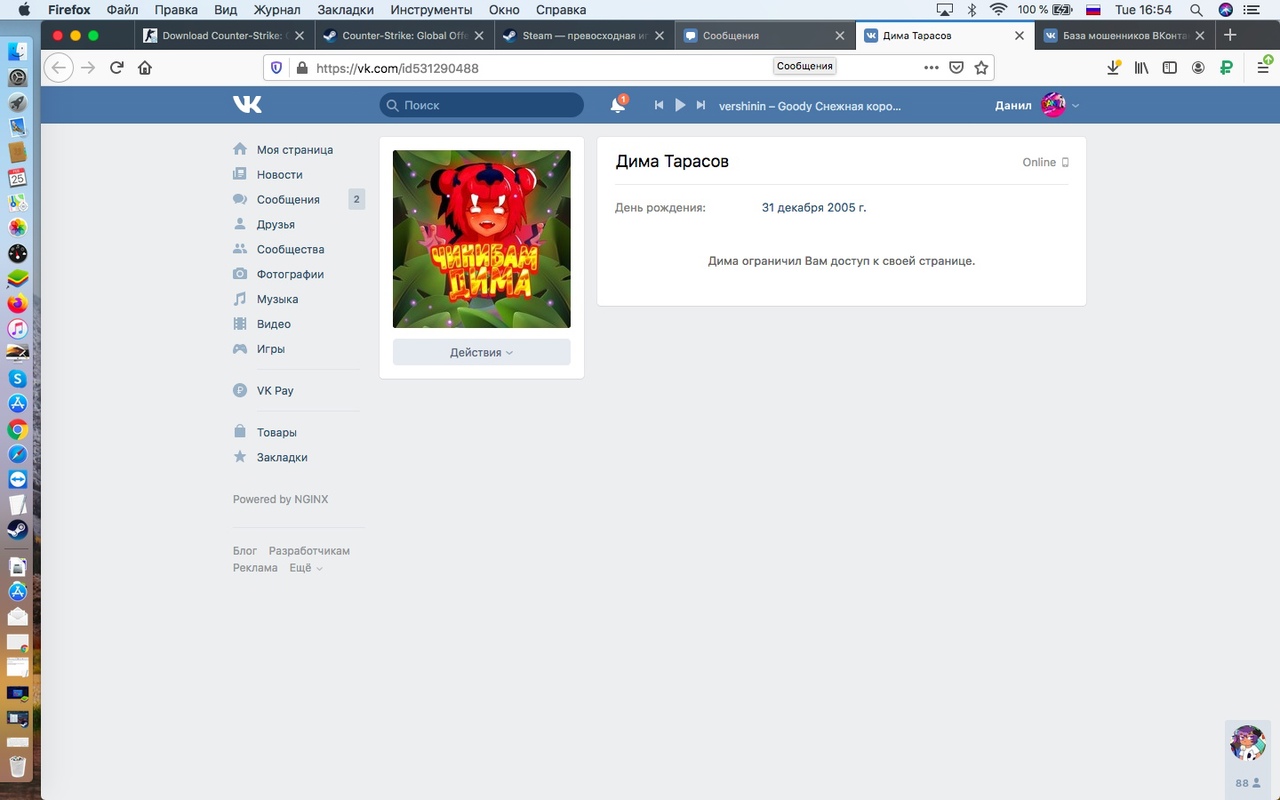The width and height of the screenshot is (1280, 800).
Task: Click the Разработчикам footer link
Action: point(309,551)
